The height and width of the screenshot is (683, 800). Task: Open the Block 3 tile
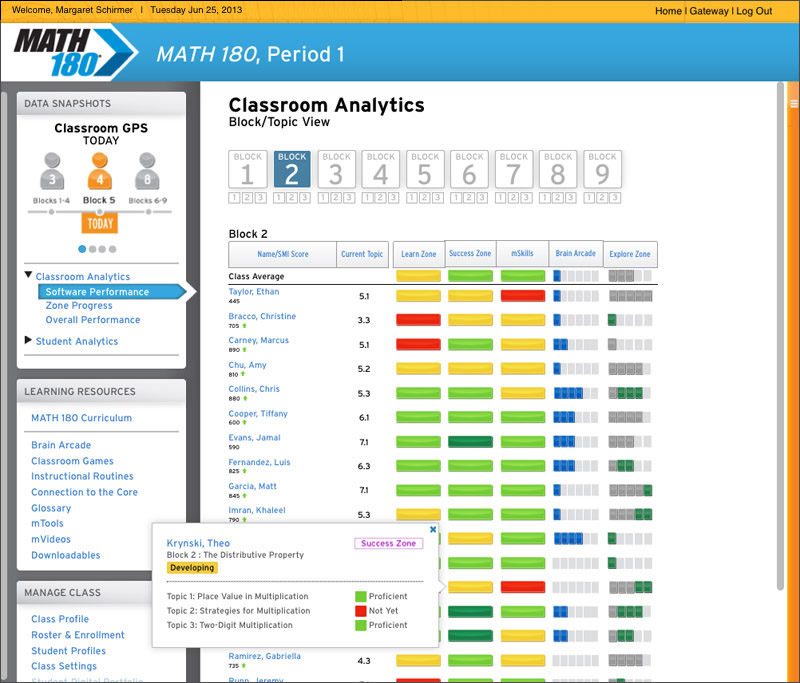pyautogui.click(x=336, y=169)
